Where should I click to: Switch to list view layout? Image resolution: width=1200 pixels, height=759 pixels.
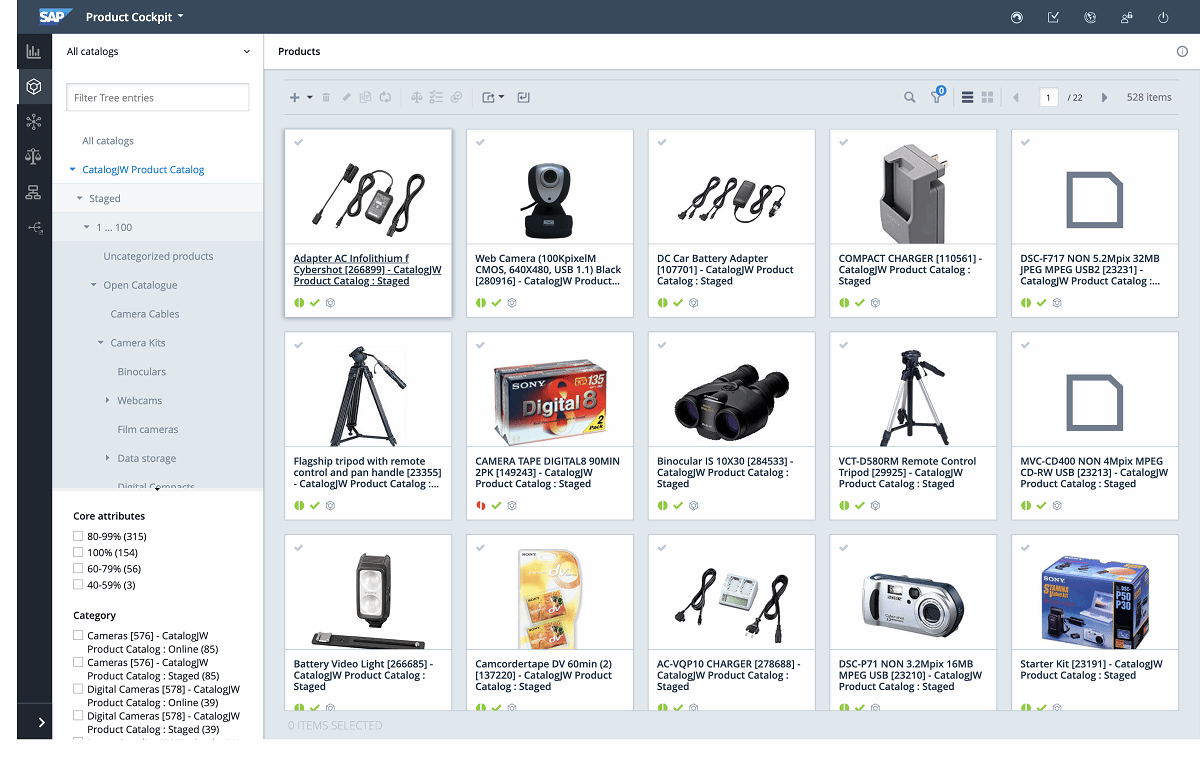(967, 98)
